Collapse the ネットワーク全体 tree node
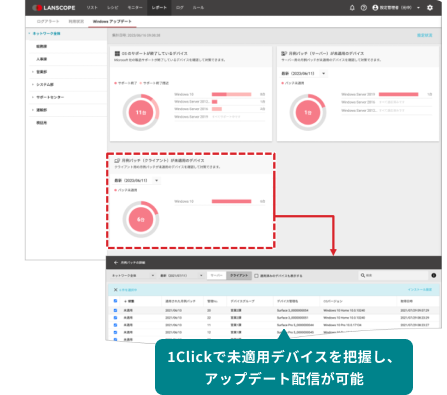447x395 pixels. point(29,33)
